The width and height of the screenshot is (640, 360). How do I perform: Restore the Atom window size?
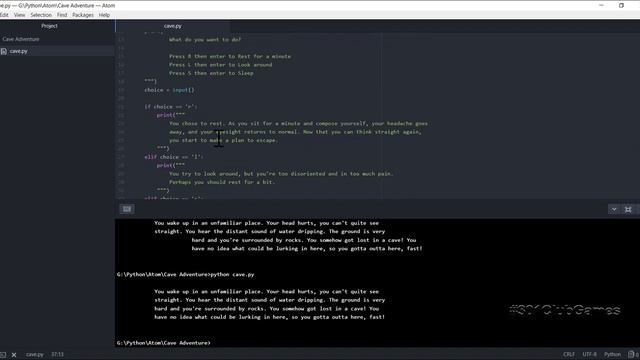tap(621, 5)
